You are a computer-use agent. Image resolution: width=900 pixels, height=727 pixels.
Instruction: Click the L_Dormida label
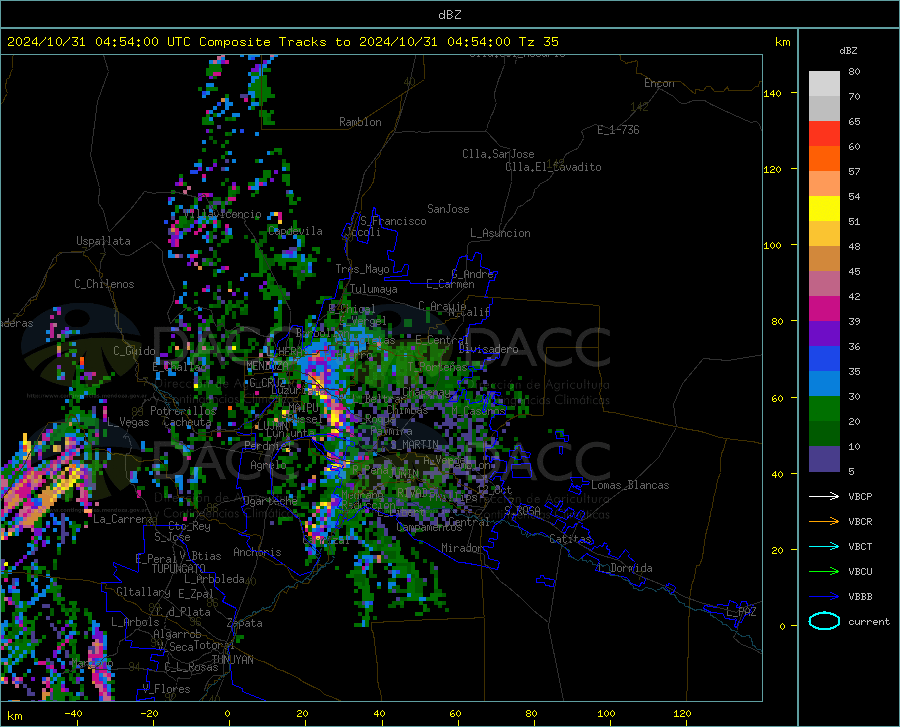(624, 568)
